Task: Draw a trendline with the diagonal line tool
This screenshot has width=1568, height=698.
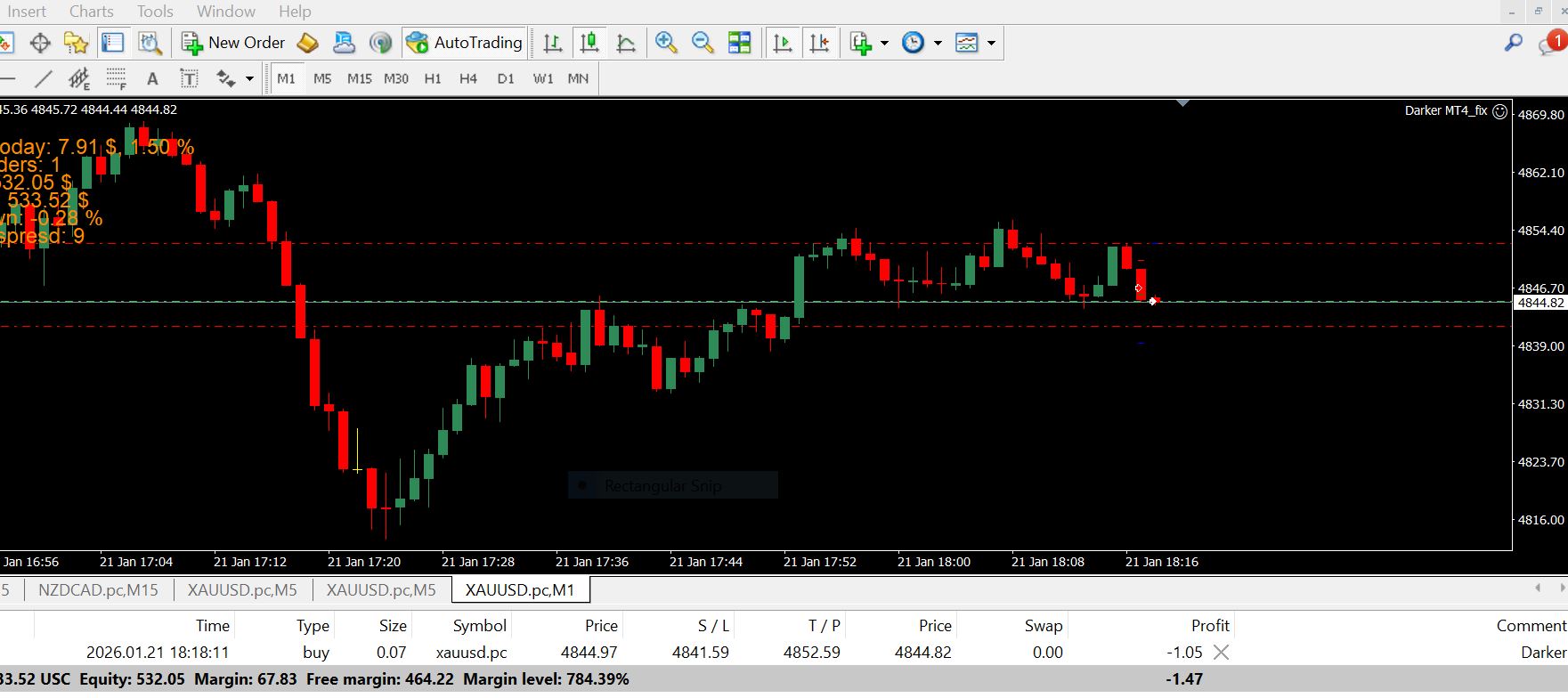Action: click(43, 79)
